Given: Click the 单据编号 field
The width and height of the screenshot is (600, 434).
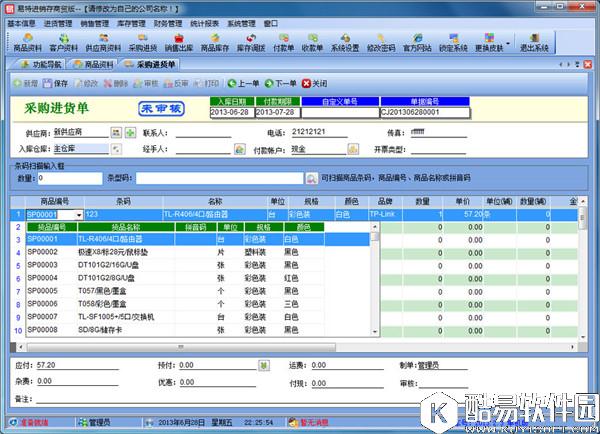Looking at the screenshot, I should point(425,112).
